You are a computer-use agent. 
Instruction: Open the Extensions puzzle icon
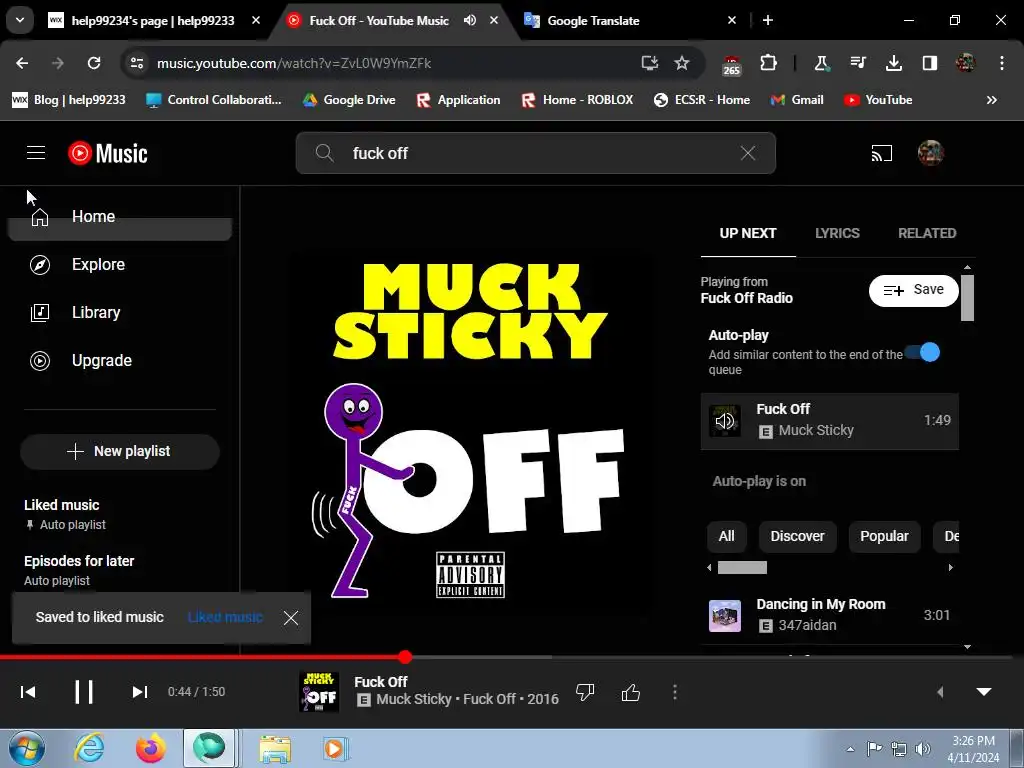(x=769, y=63)
